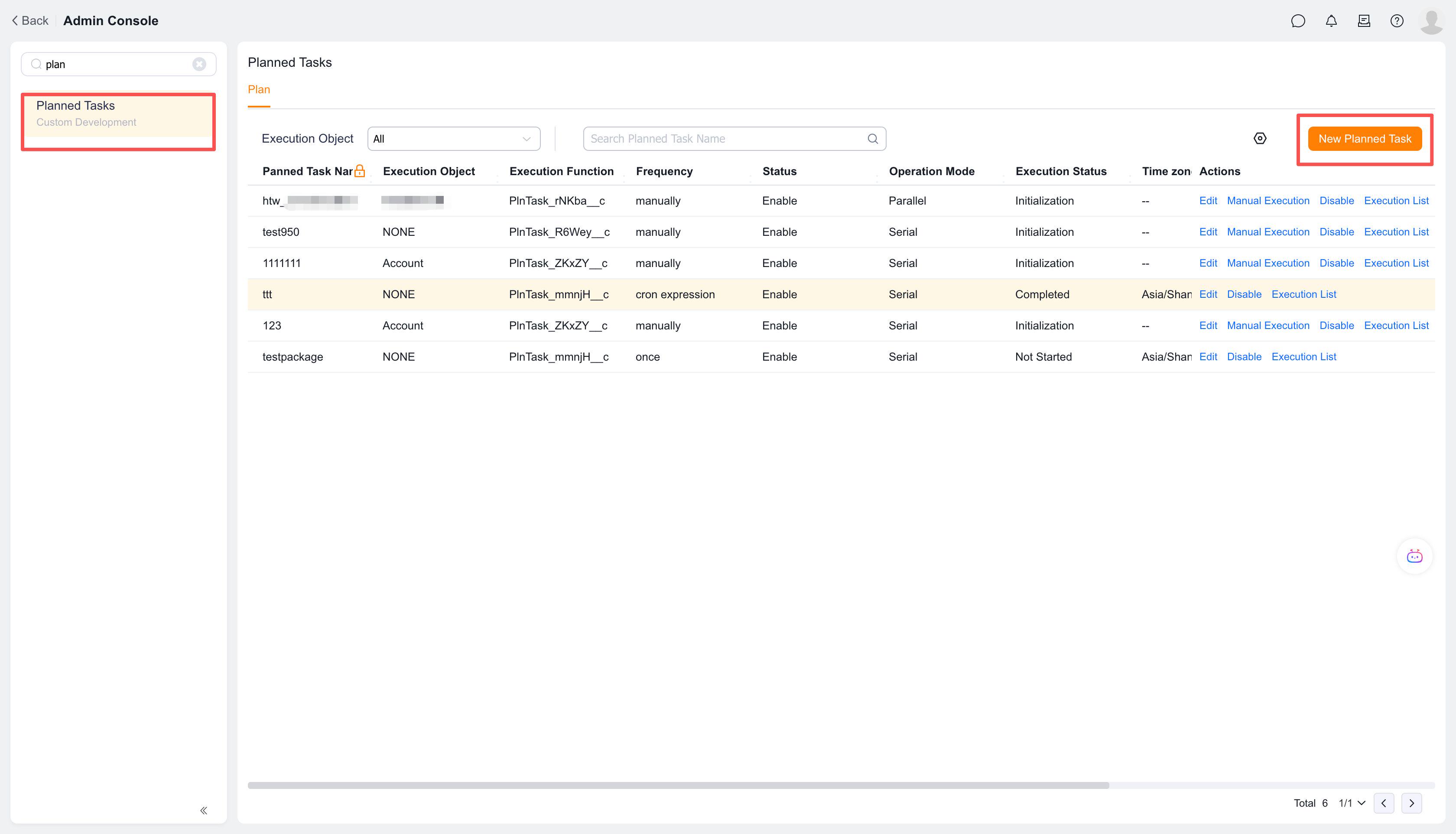Click the cron expression frequency cell
Viewport: 1456px width, 834px height.
675,294
